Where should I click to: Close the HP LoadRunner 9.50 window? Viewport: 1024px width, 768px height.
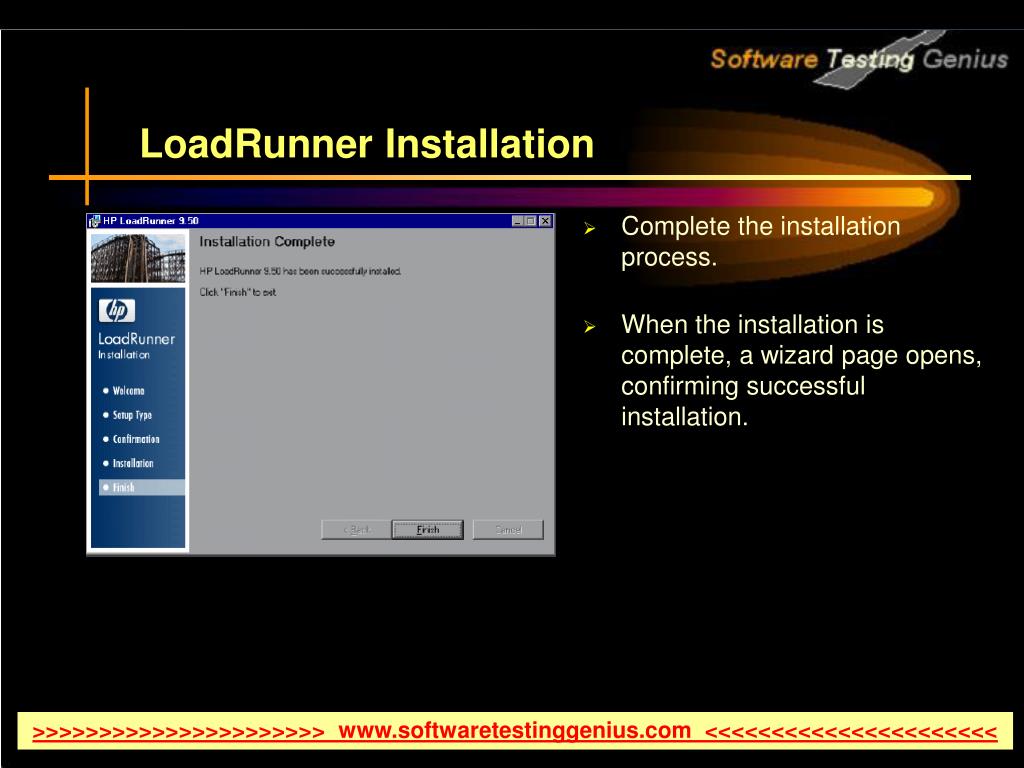pyautogui.click(x=545, y=221)
